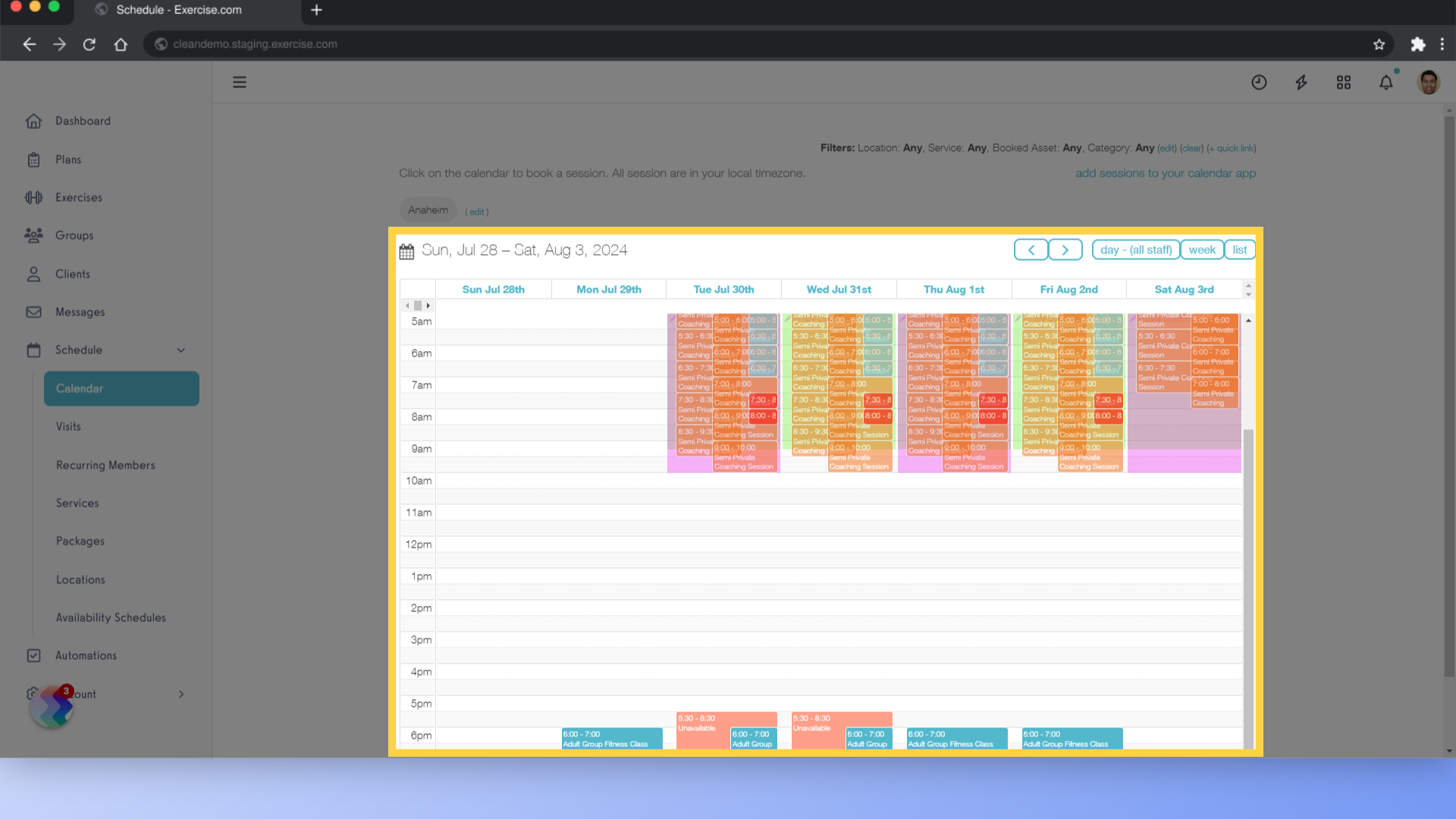Select the day all-staff tab
The height and width of the screenshot is (819, 1456).
click(1135, 249)
